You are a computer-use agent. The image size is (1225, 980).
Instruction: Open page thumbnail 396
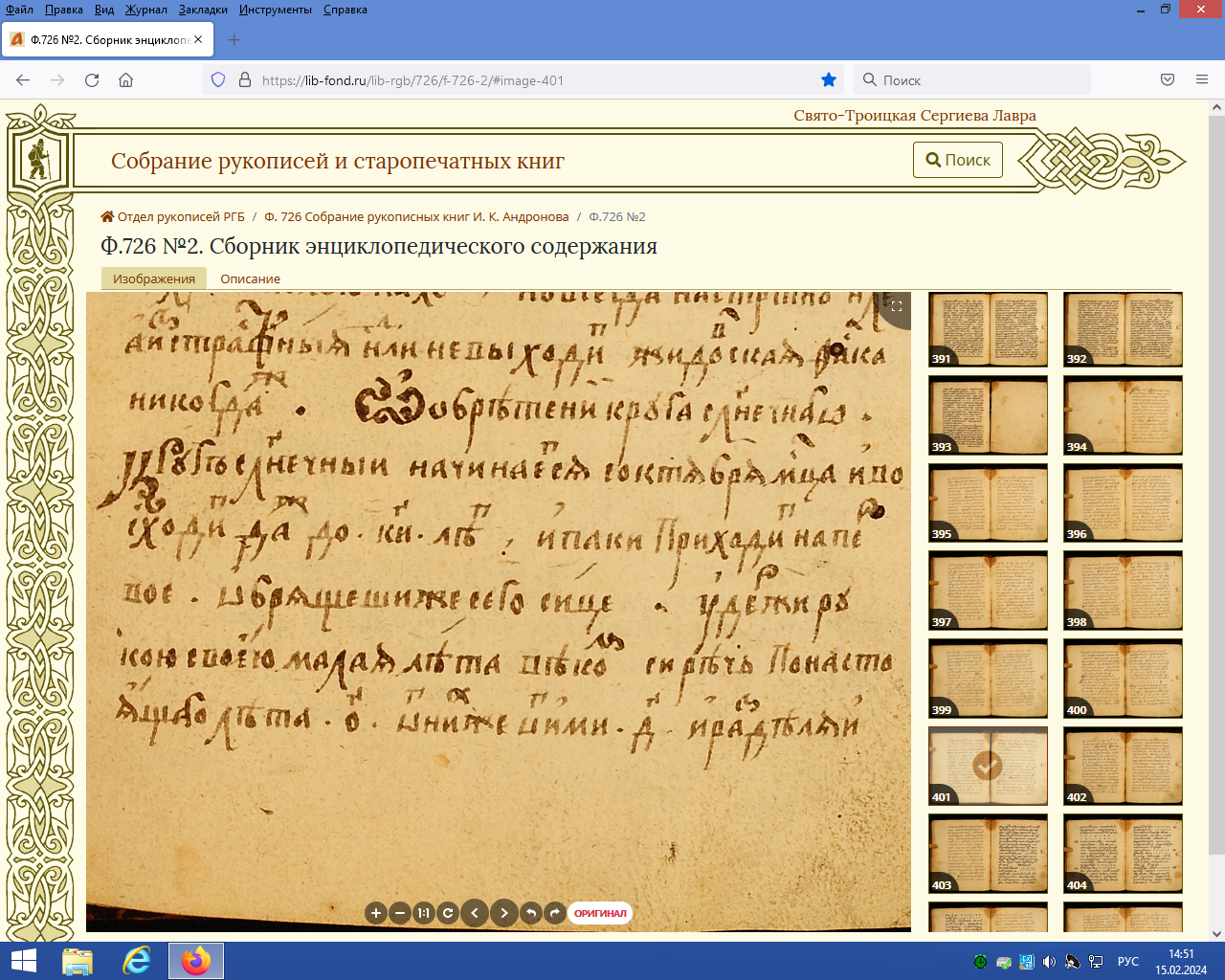click(x=1123, y=502)
